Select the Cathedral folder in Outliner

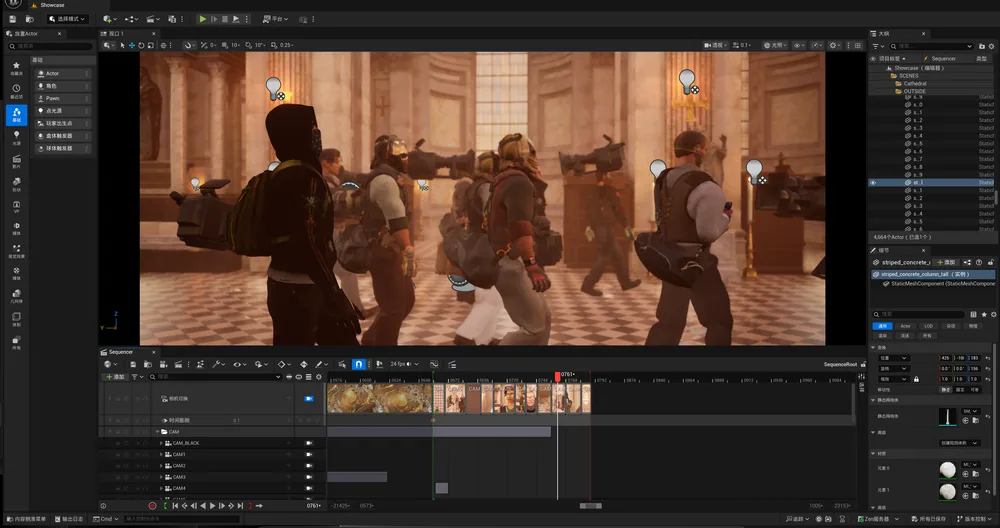(x=915, y=84)
